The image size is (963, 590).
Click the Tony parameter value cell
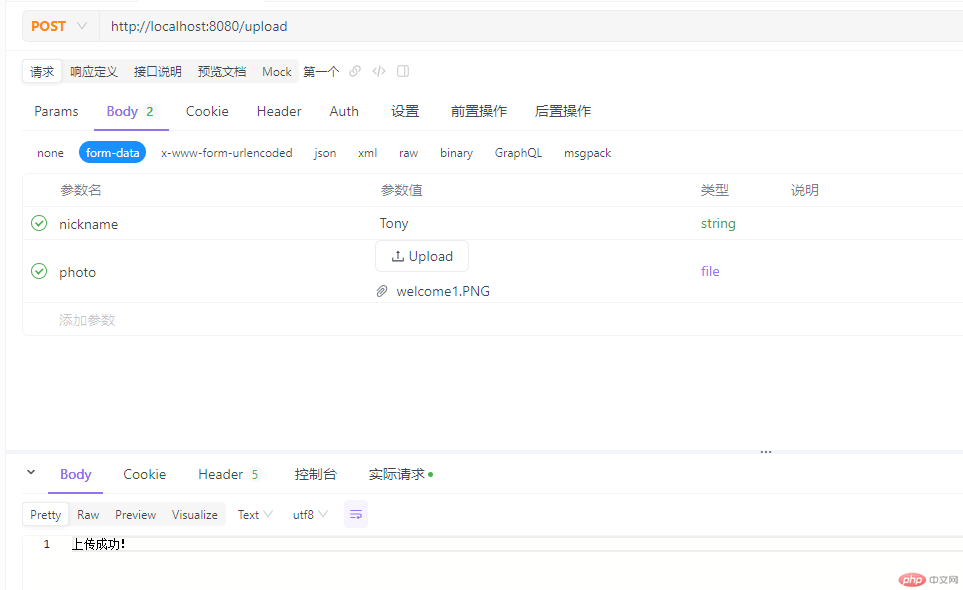click(394, 223)
